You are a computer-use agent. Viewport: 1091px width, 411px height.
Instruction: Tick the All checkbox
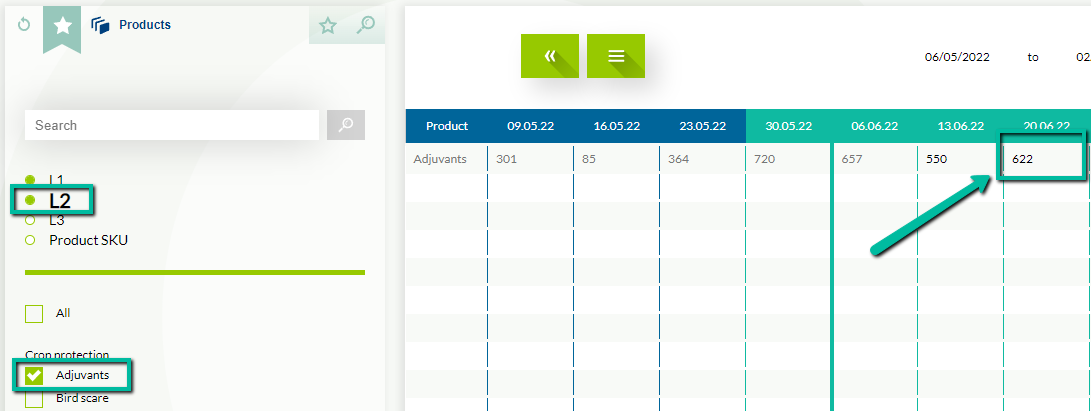[x=34, y=314]
